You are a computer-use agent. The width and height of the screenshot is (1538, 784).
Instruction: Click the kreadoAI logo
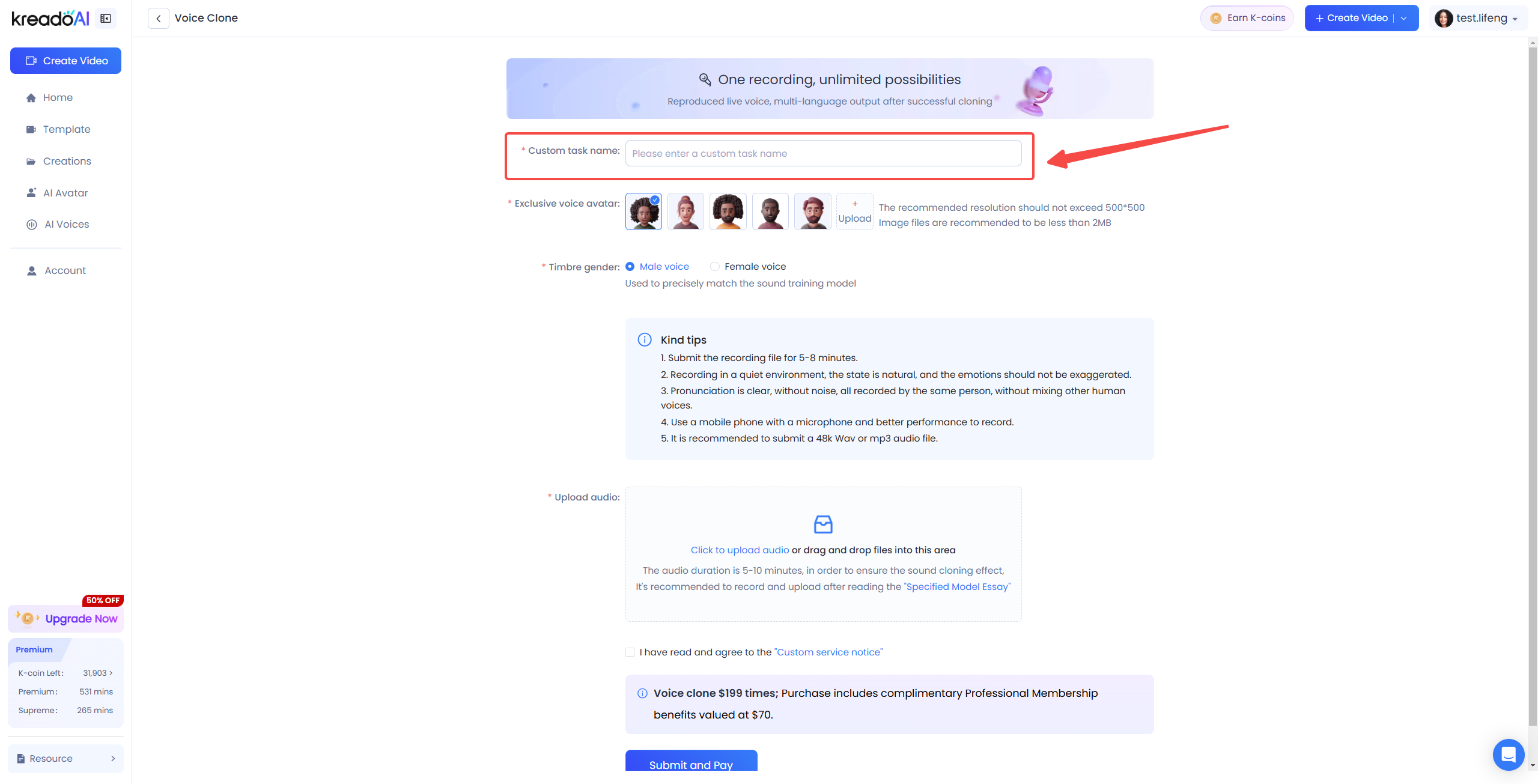[50, 19]
